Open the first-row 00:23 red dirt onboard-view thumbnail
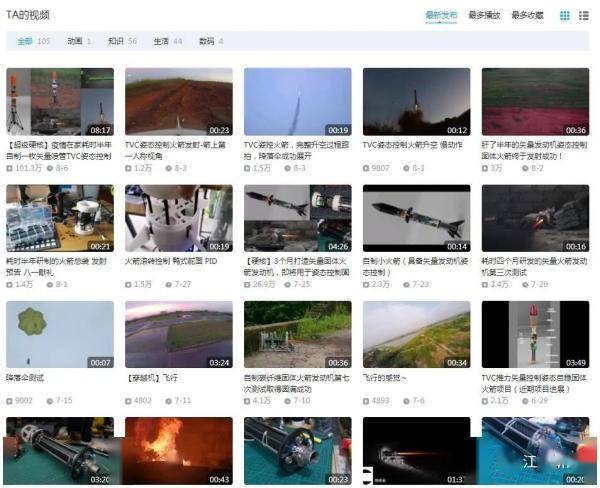The width and height of the screenshot is (600, 488). tap(179, 101)
